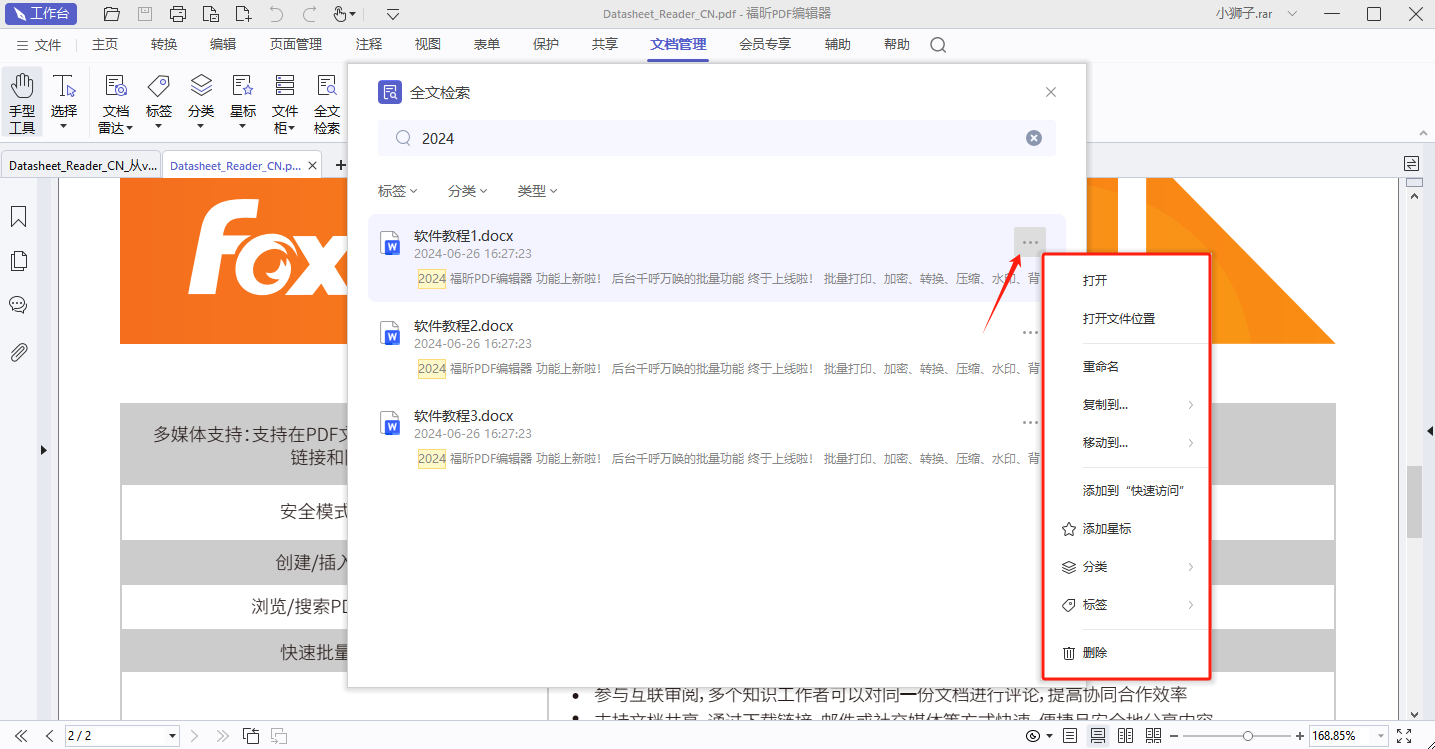
Task: Open the 分类 category tool in ribbon
Action: click(x=201, y=103)
